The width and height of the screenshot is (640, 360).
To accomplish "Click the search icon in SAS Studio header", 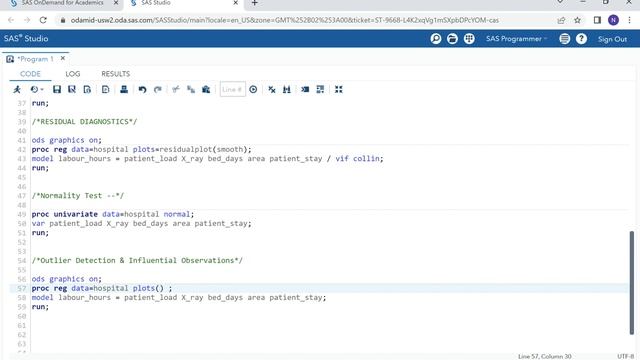I will click(436, 39).
